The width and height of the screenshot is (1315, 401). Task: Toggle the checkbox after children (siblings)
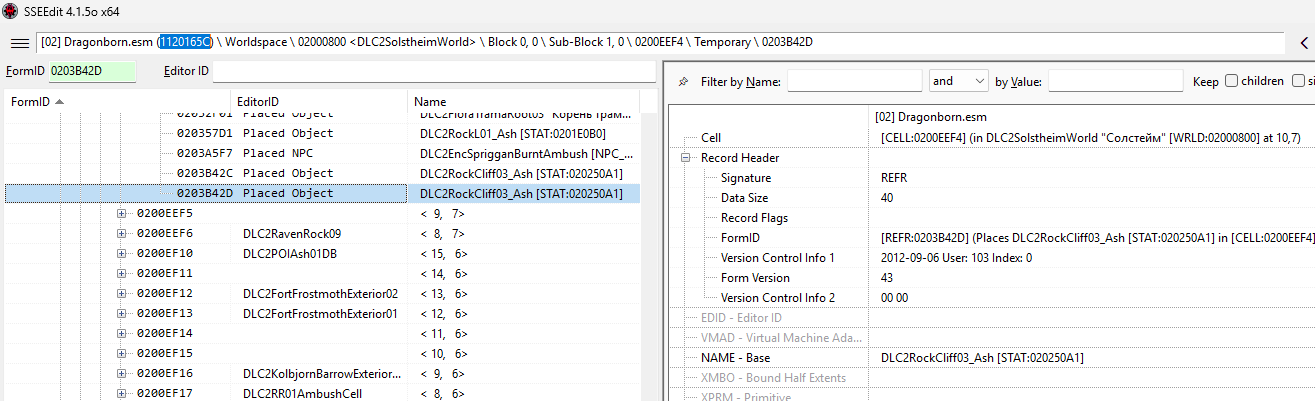pos(1298,81)
